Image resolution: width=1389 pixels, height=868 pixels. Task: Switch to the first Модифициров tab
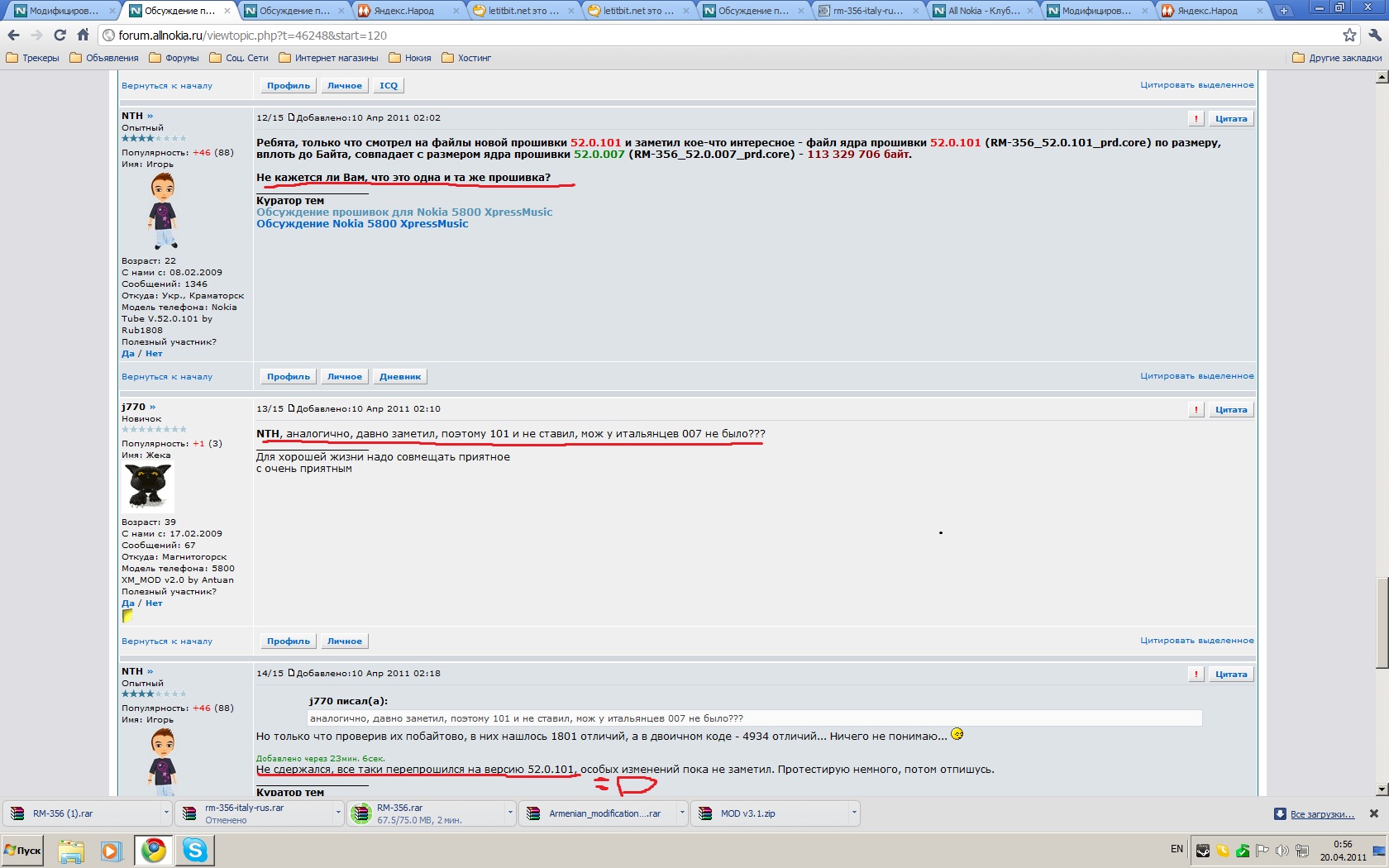[x=64, y=11]
